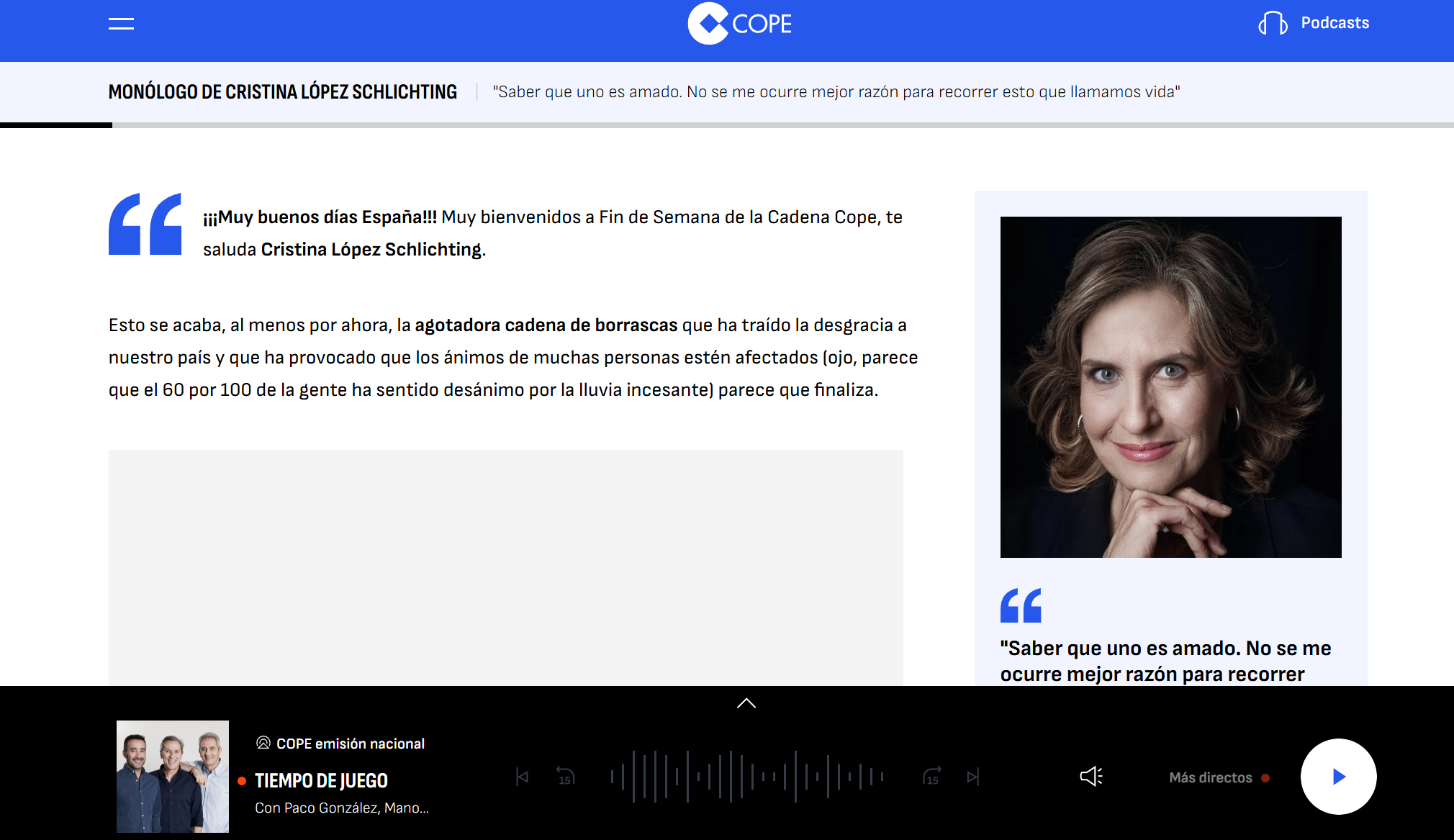Open Más directos list

point(1211,777)
